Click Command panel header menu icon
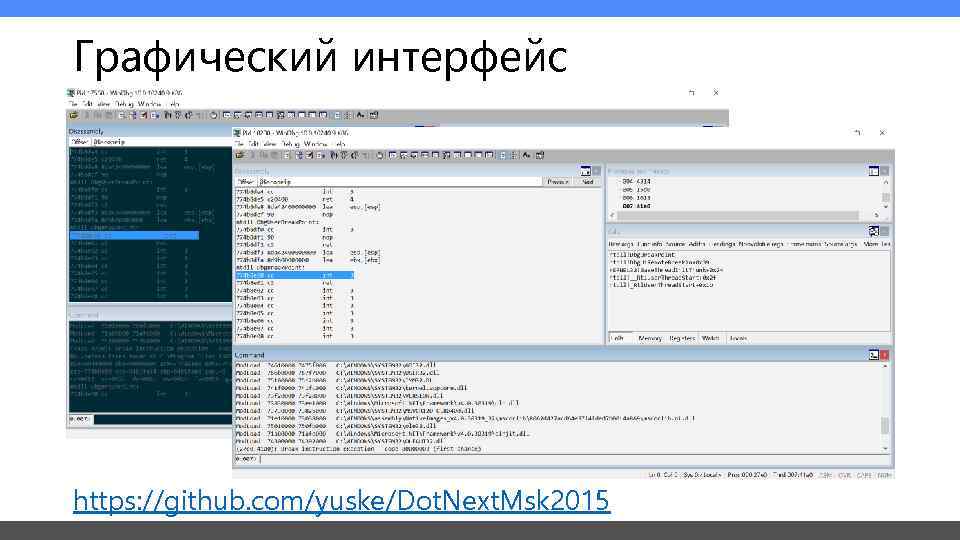Image resolution: width=960 pixels, height=540 pixels. (874, 354)
